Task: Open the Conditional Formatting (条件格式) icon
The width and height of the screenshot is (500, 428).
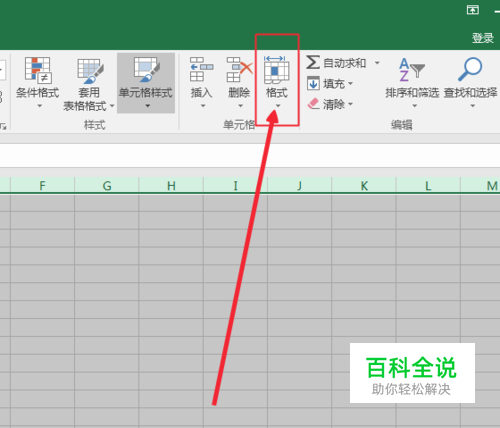Action: click(x=38, y=70)
